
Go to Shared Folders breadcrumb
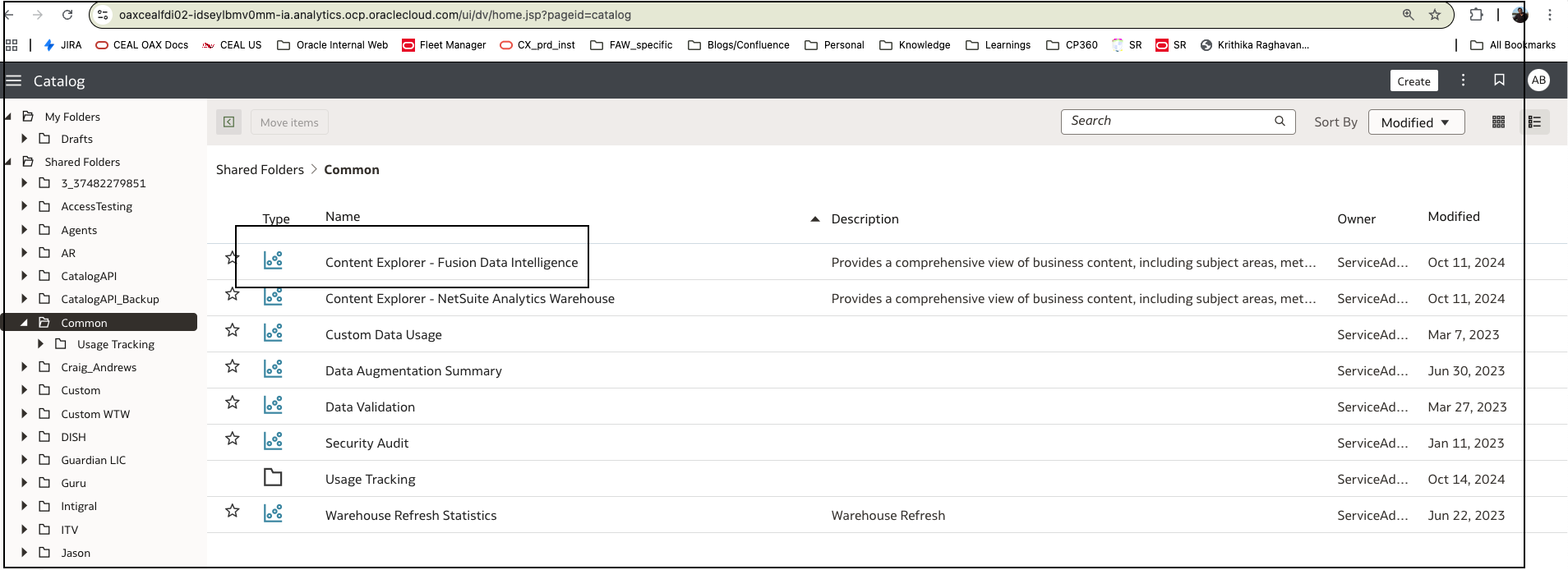(260, 169)
